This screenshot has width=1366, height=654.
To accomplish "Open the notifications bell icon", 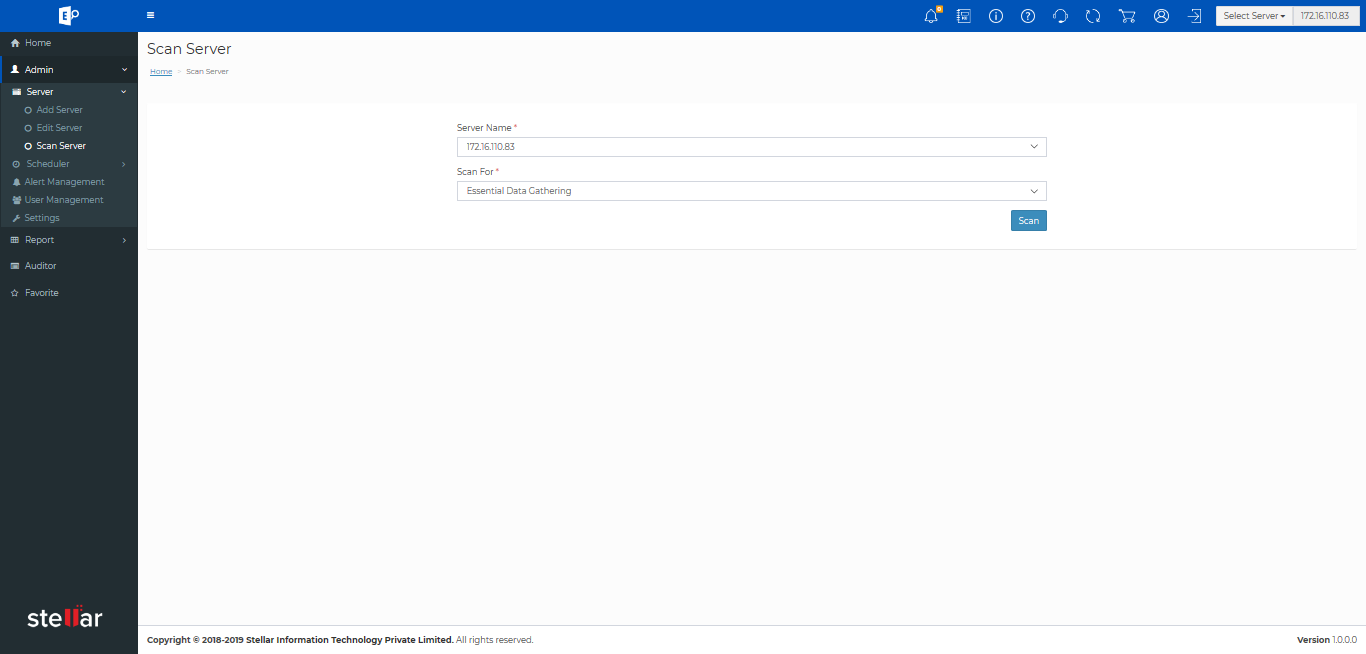I will click(931, 16).
